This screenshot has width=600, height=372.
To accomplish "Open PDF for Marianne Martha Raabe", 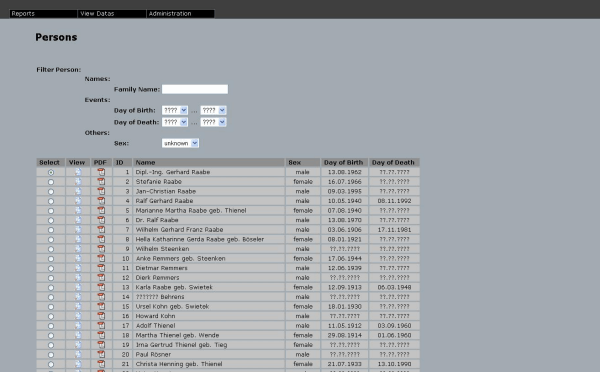I will tap(101, 210).
